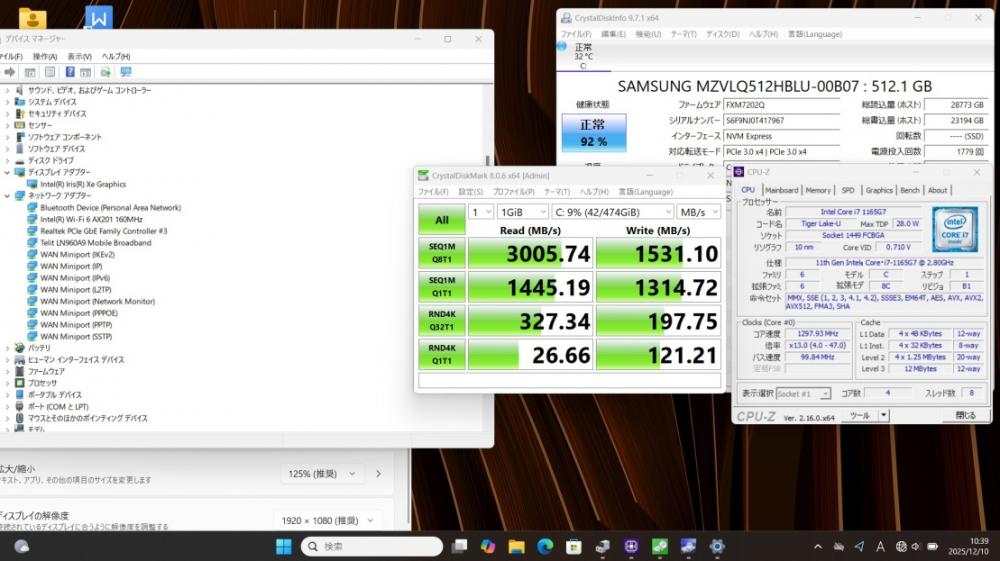Click the Windows Start button
Image resolution: width=1000 pixels, height=561 pixels.
click(x=283, y=546)
